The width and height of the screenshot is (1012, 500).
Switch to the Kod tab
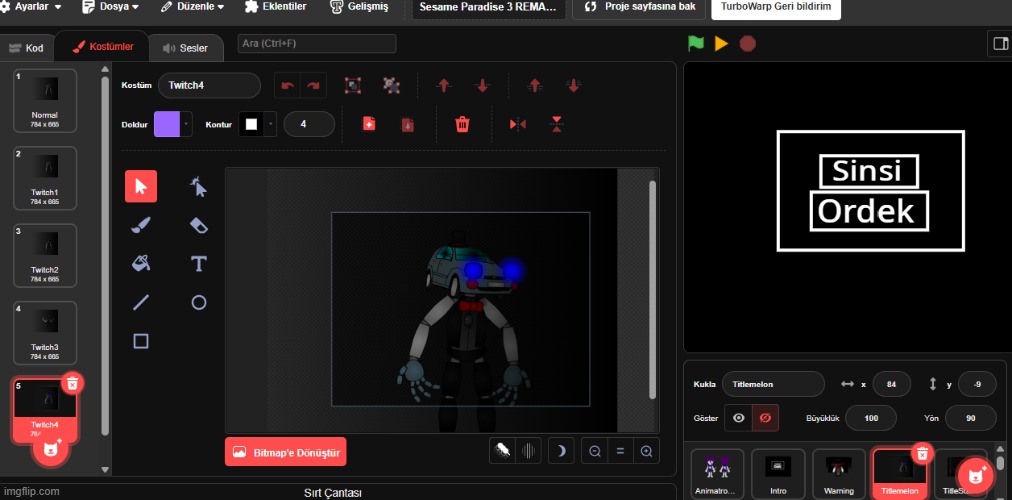pos(27,48)
